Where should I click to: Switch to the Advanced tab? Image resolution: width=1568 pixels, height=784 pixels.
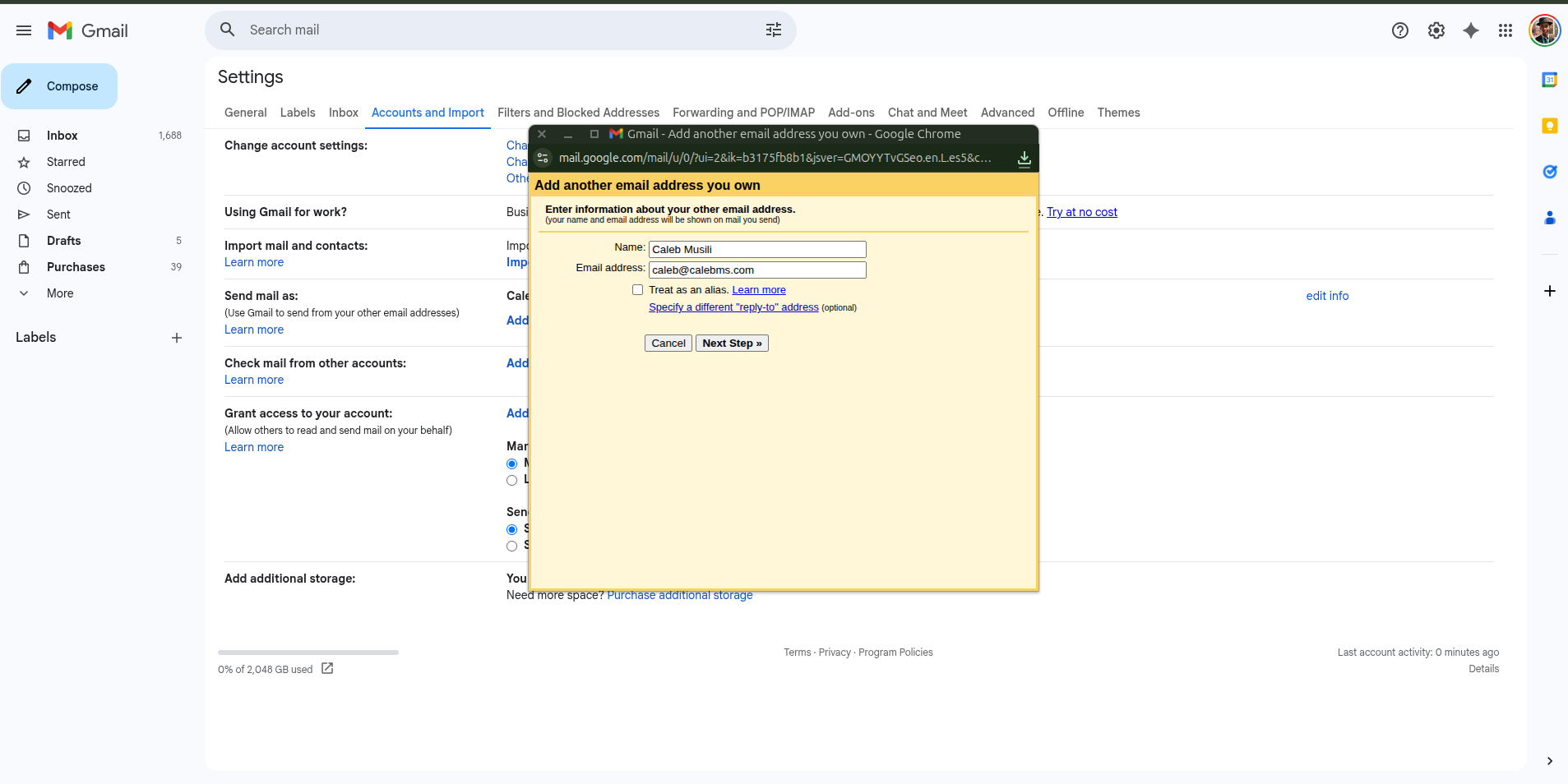pyautogui.click(x=1007, y=113)
